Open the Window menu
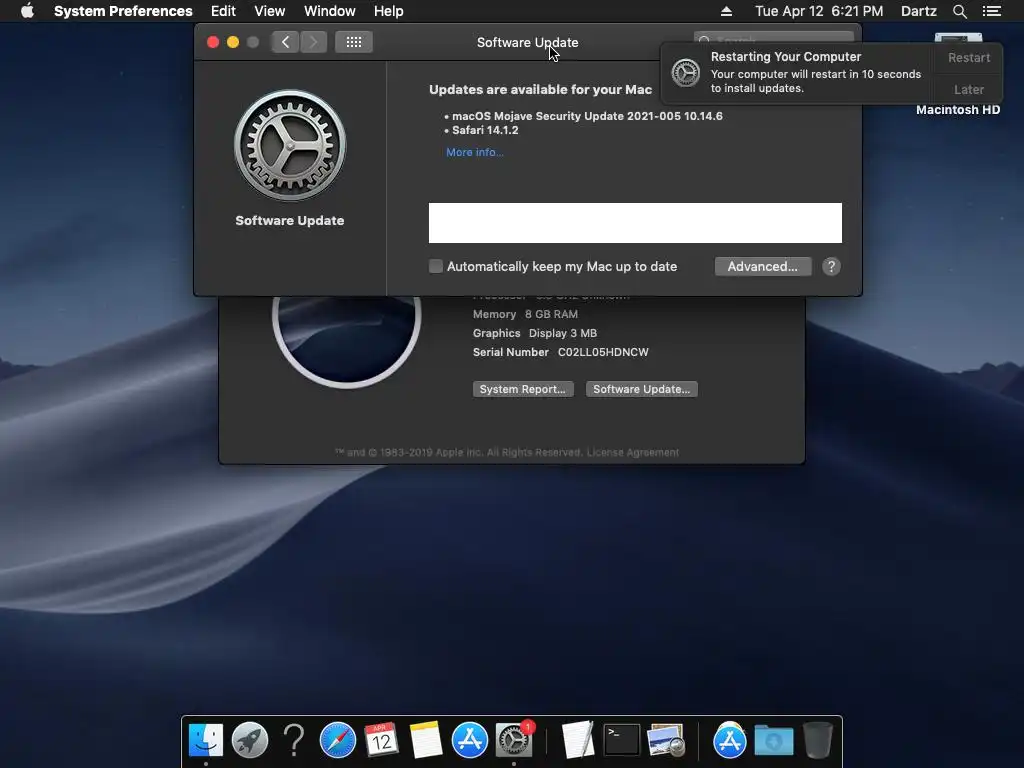 (x=330, y=11)
